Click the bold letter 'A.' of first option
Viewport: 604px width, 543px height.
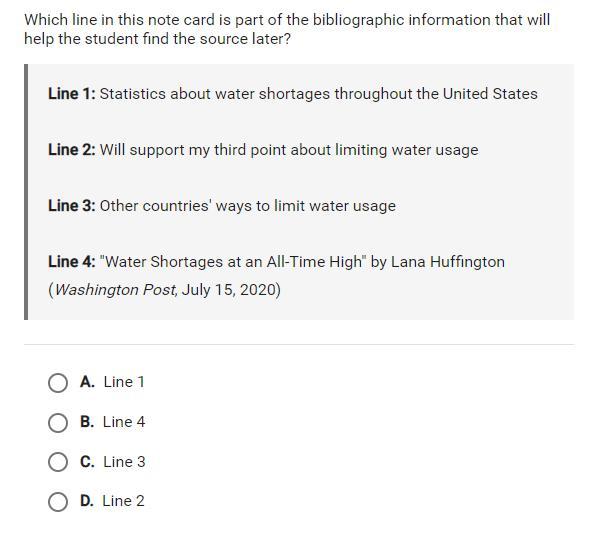click(x=87, y=382)
